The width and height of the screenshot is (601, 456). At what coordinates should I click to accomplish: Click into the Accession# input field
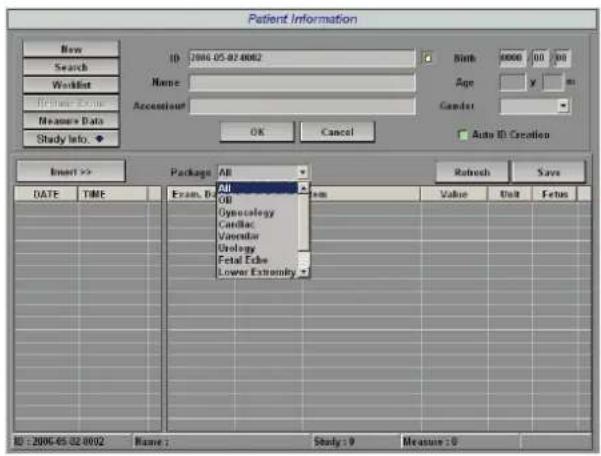coord(302,106)
